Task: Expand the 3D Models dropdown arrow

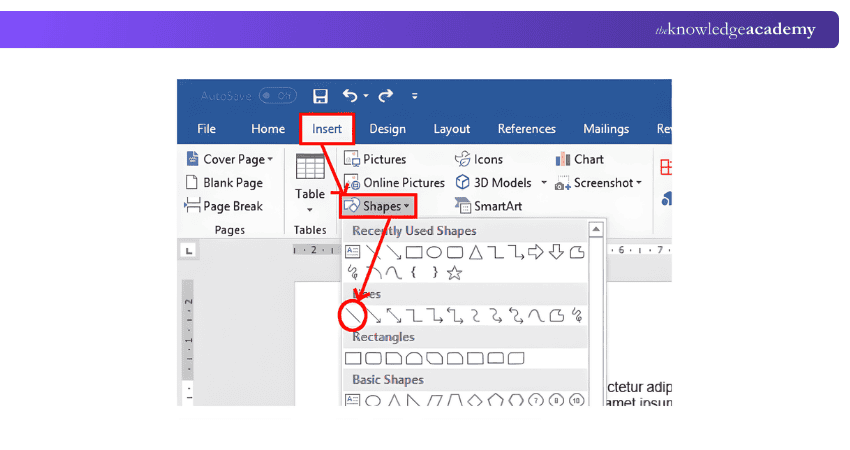Action: tap(544, 183)
